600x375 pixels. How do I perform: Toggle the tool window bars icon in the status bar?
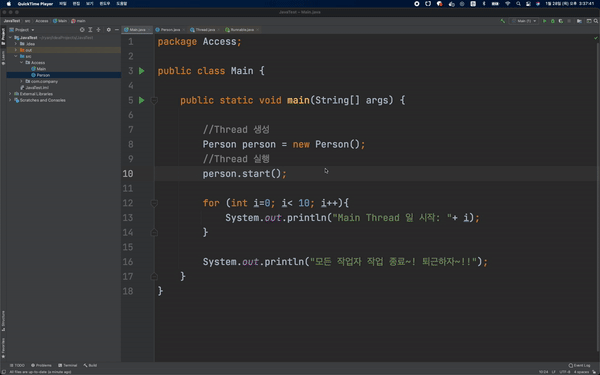click(3, 372)
